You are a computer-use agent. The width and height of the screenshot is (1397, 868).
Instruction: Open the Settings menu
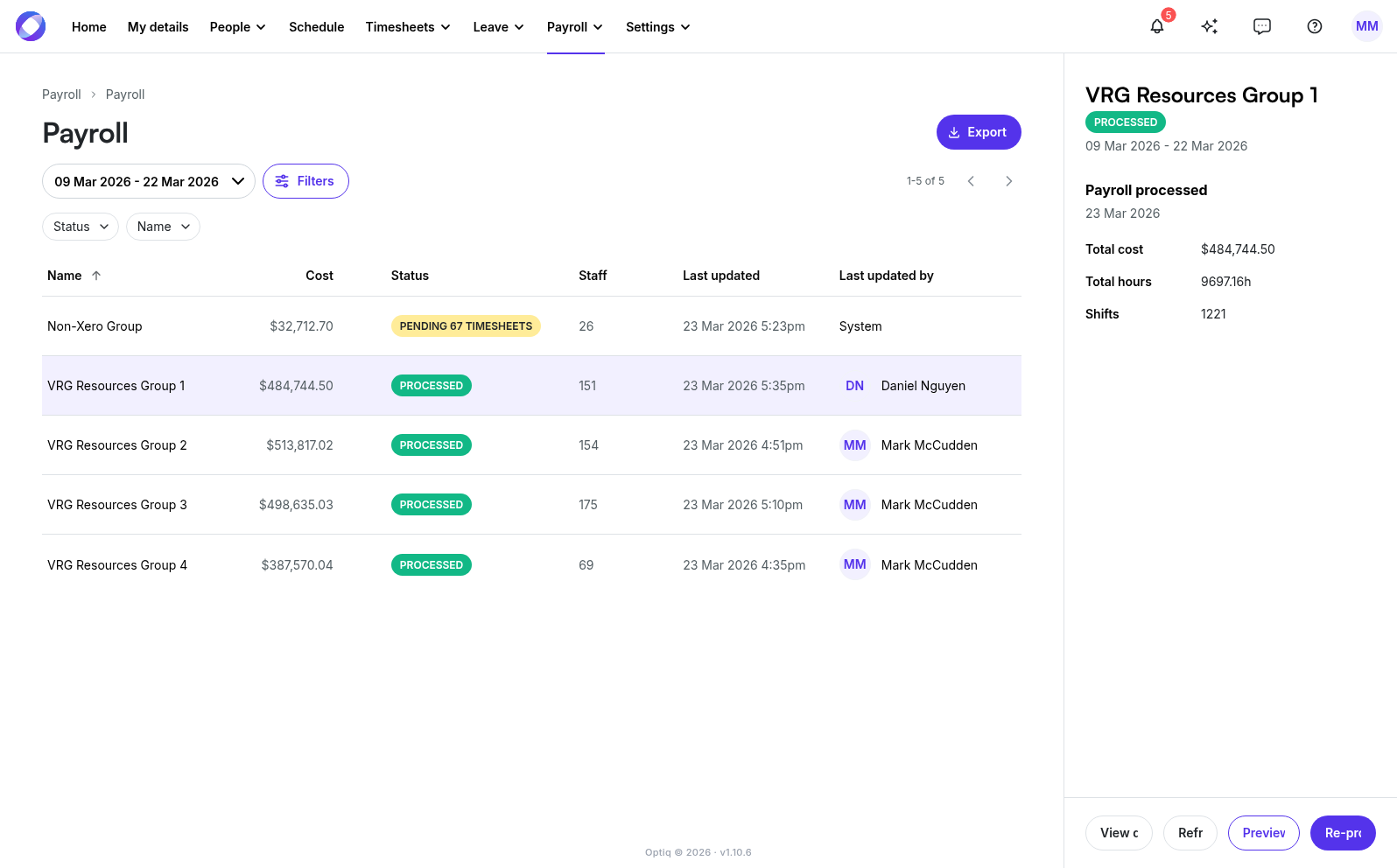click(x=657, y=27)
